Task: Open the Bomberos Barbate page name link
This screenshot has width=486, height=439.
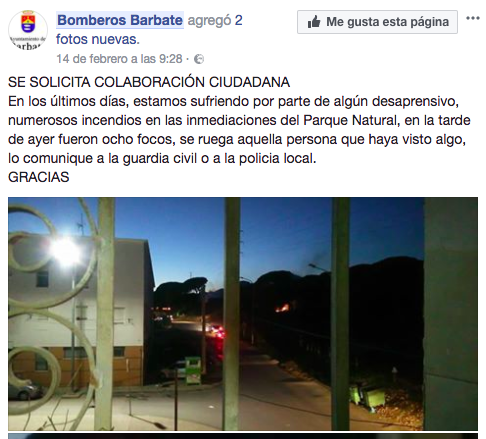Action: (120, 20)
